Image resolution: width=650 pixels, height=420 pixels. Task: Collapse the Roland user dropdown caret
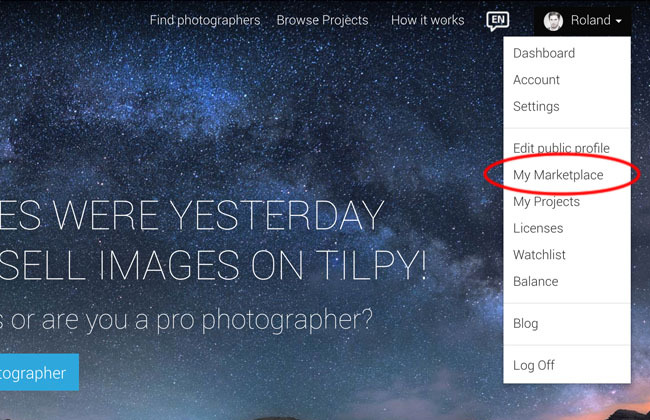(618, 21)
